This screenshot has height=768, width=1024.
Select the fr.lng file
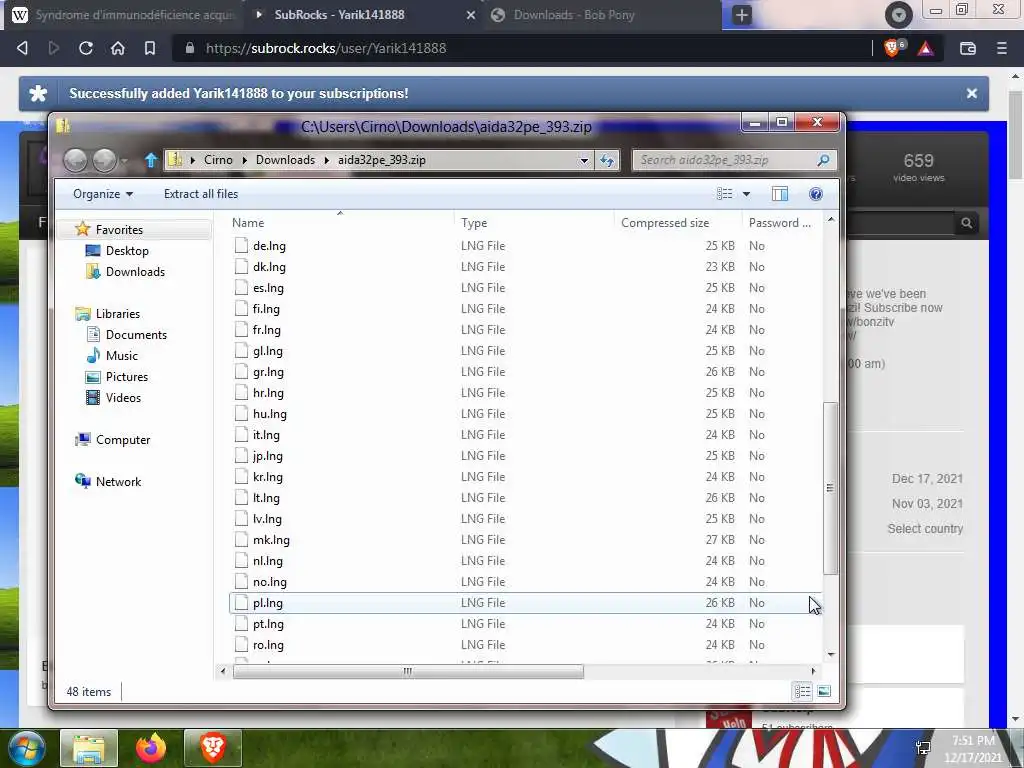266,330
